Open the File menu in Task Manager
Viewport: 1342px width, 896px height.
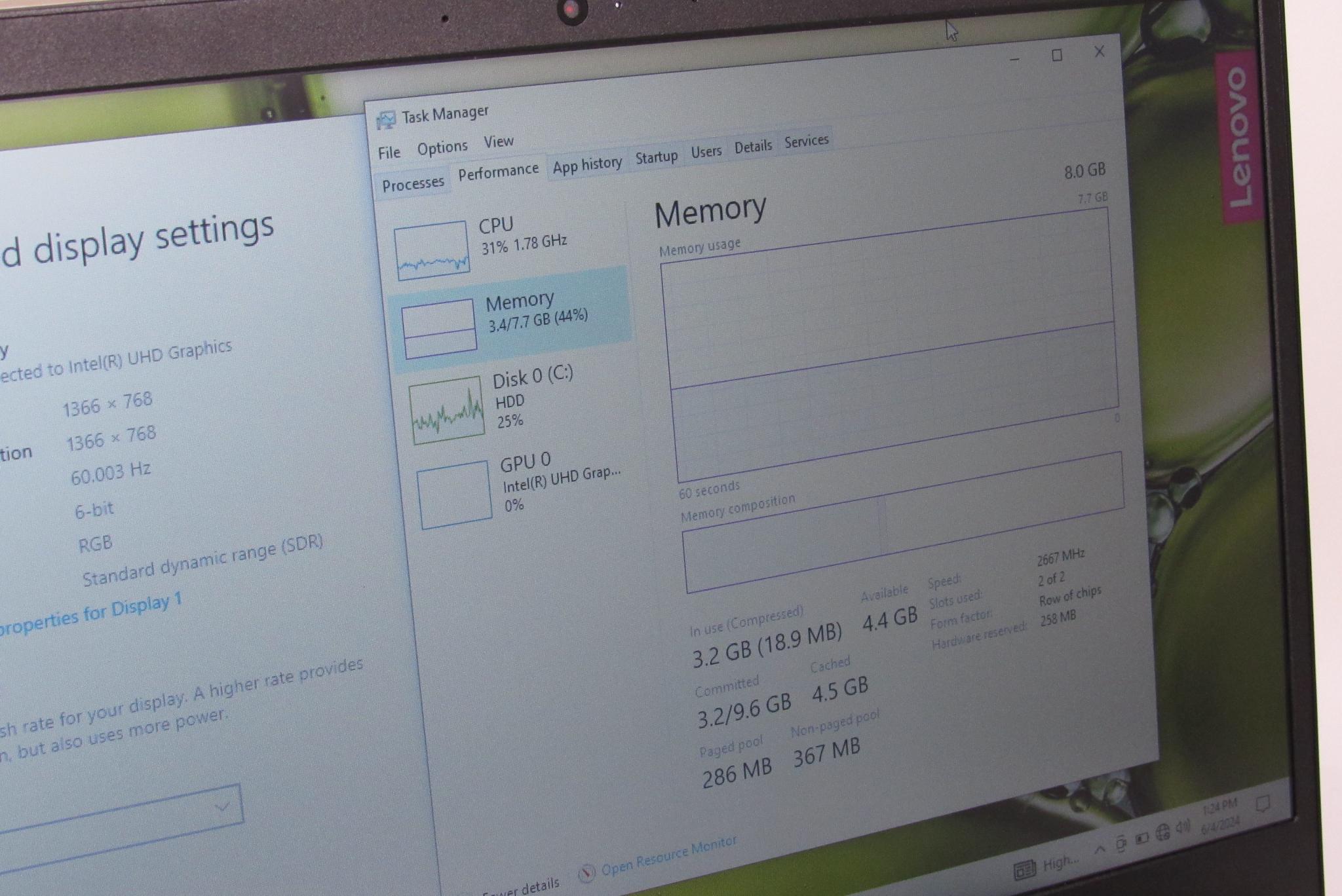click(389, 153)
